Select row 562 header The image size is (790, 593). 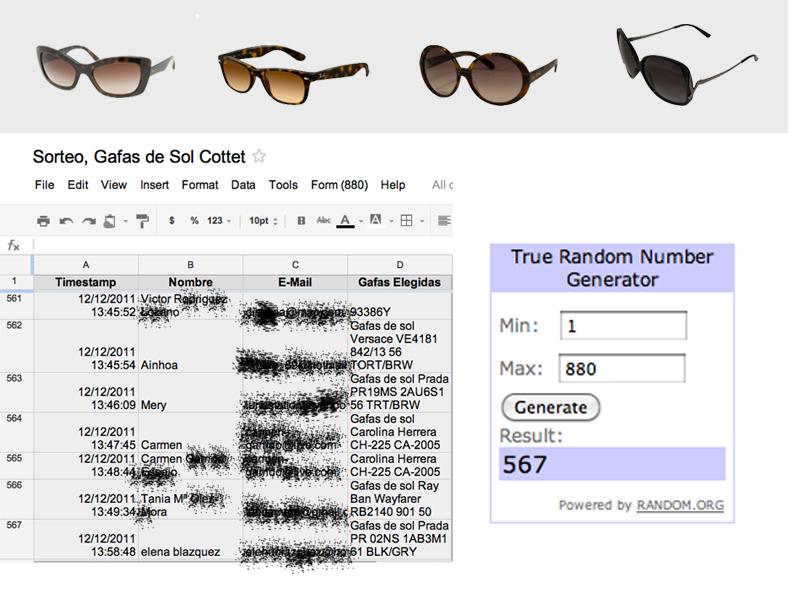(16, 346)
